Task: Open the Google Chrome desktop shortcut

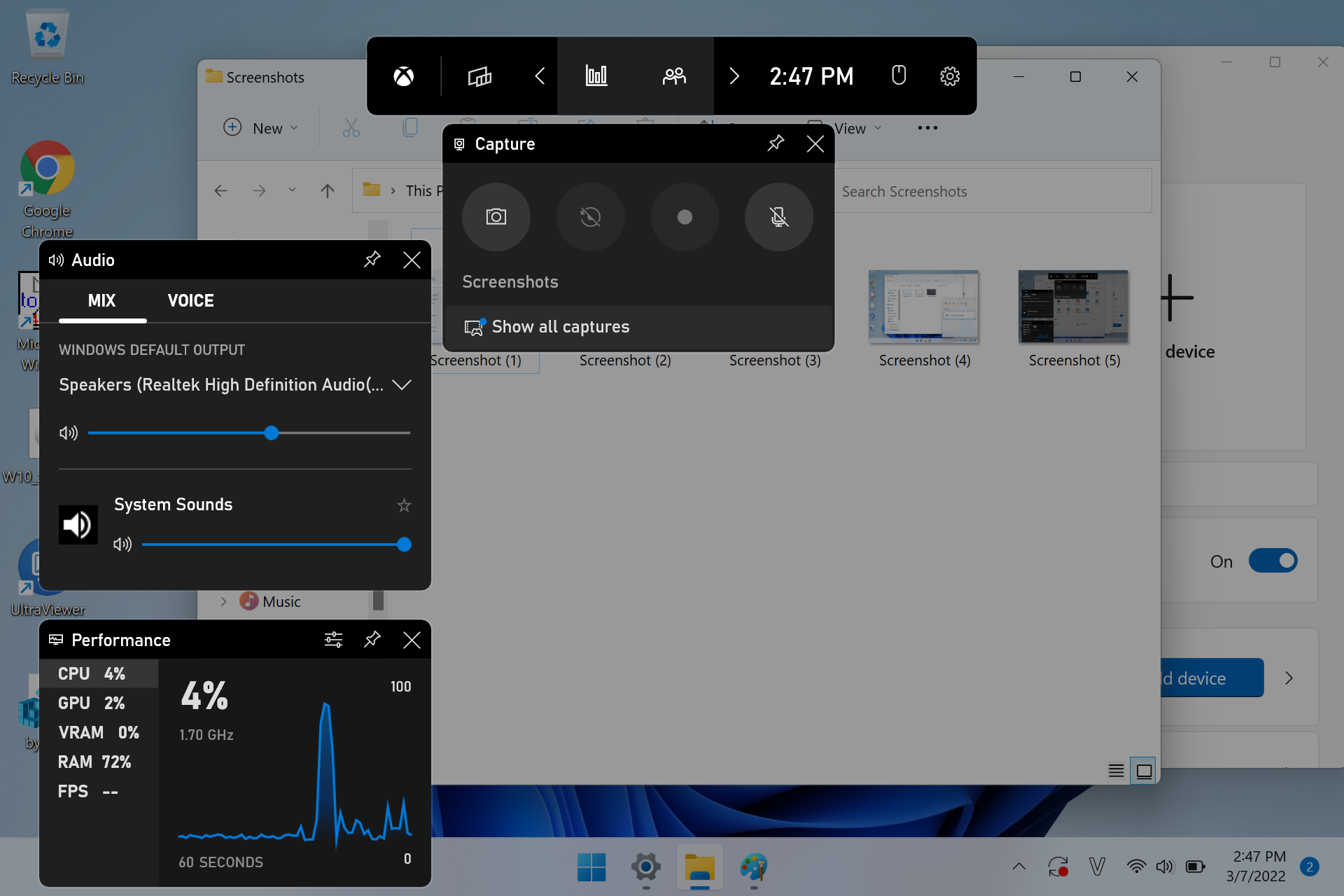Action: (x=47, y=190)
